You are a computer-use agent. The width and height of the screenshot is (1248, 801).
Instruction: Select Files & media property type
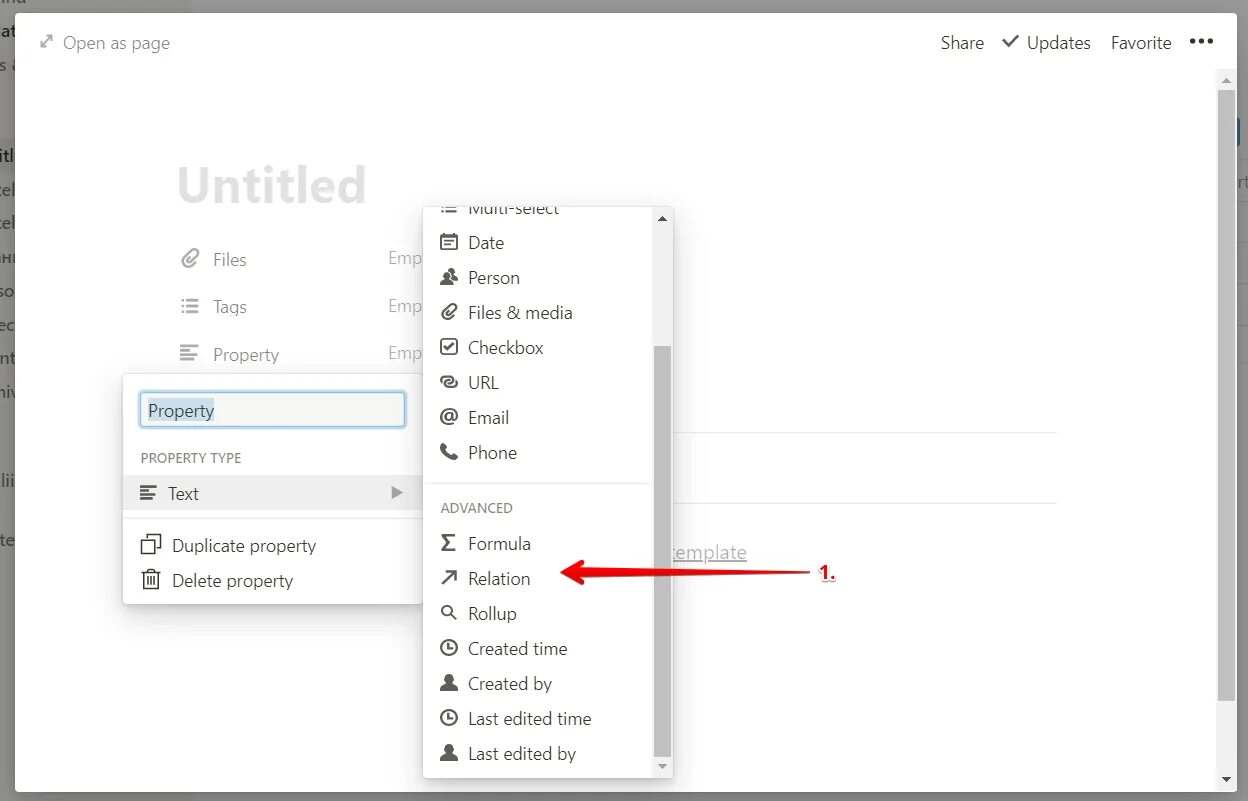[539, 312]
